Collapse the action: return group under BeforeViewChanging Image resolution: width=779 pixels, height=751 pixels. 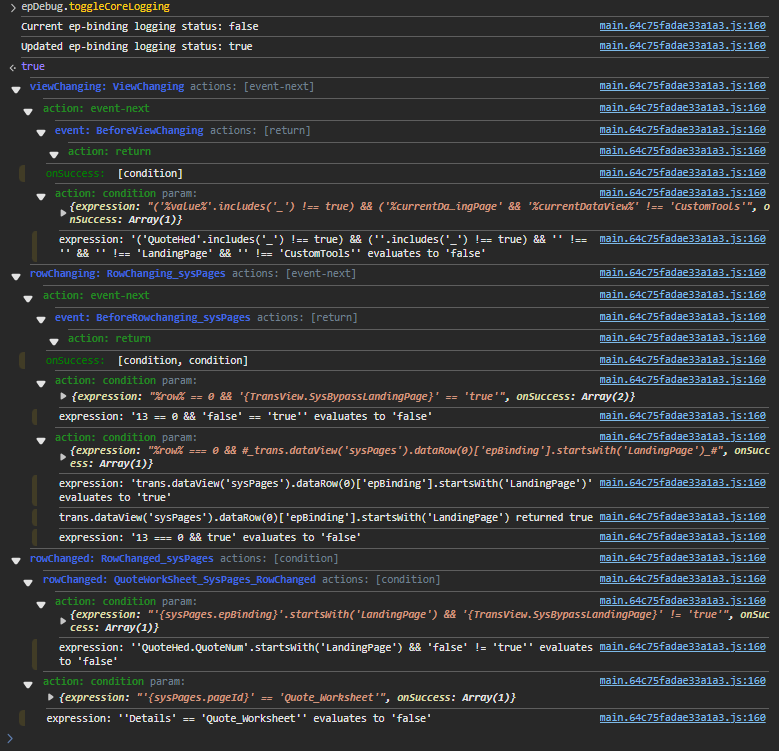[54, 154]
